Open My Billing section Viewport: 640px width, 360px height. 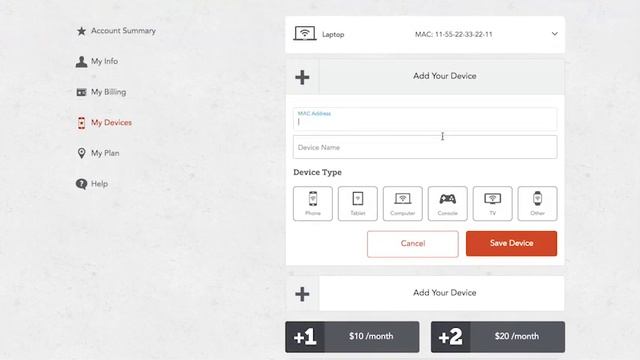108,92
